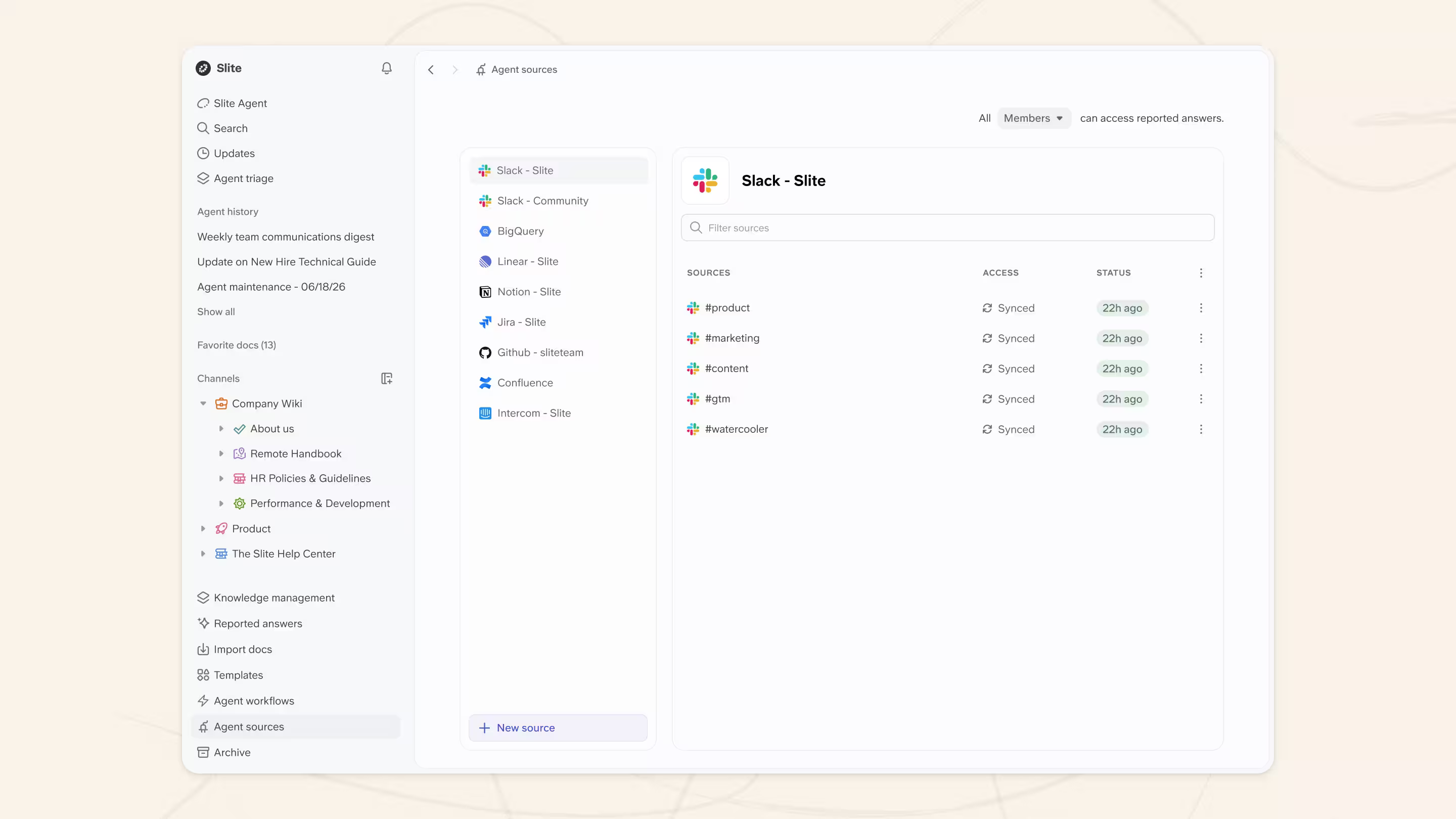The image size is (1456, 819).
Task: Show all agent history
Action: (216, 312)
